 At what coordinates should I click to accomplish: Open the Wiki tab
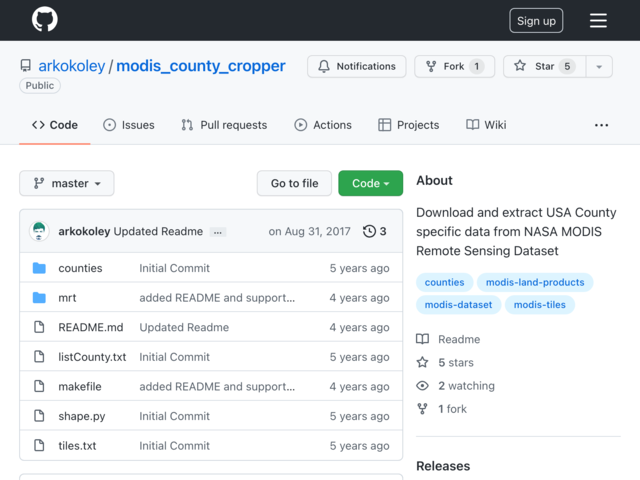(x=486, y=125)
